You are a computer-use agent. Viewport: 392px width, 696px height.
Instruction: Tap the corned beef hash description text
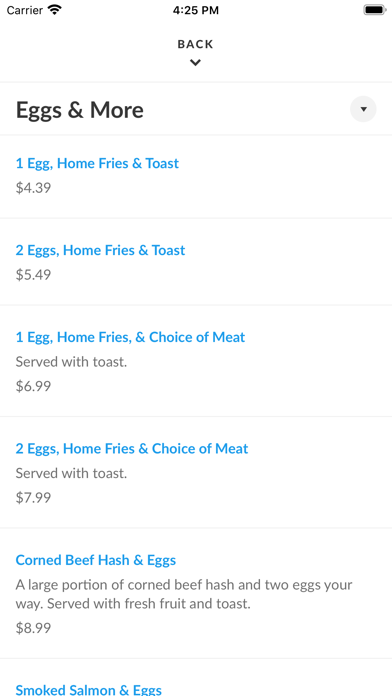pos(184,594)
